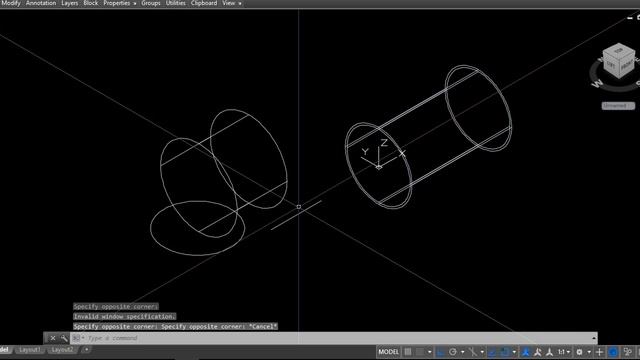This screenshot has width=640, height=360.
Task: Click the Clipboard panel title
Action: point(204,3)
